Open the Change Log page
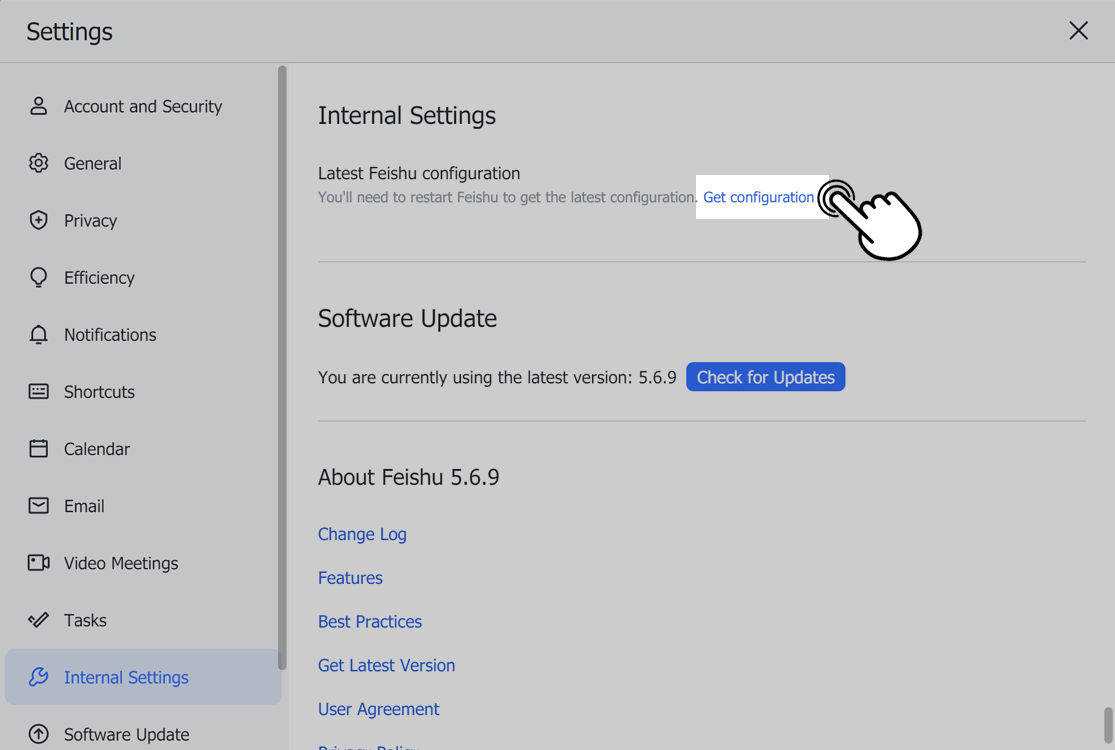 (x=362, y=534)
